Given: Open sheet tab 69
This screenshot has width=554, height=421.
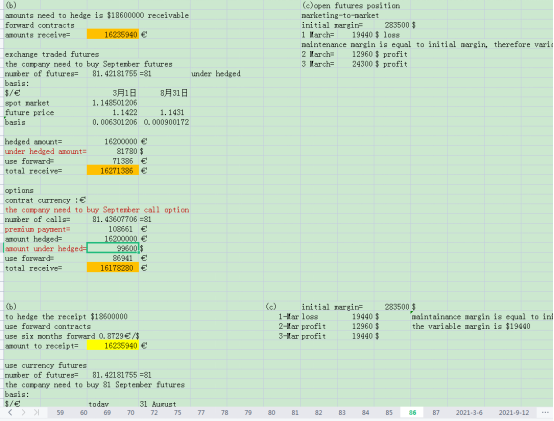Looking at the screenshot, I should point(107,413).
